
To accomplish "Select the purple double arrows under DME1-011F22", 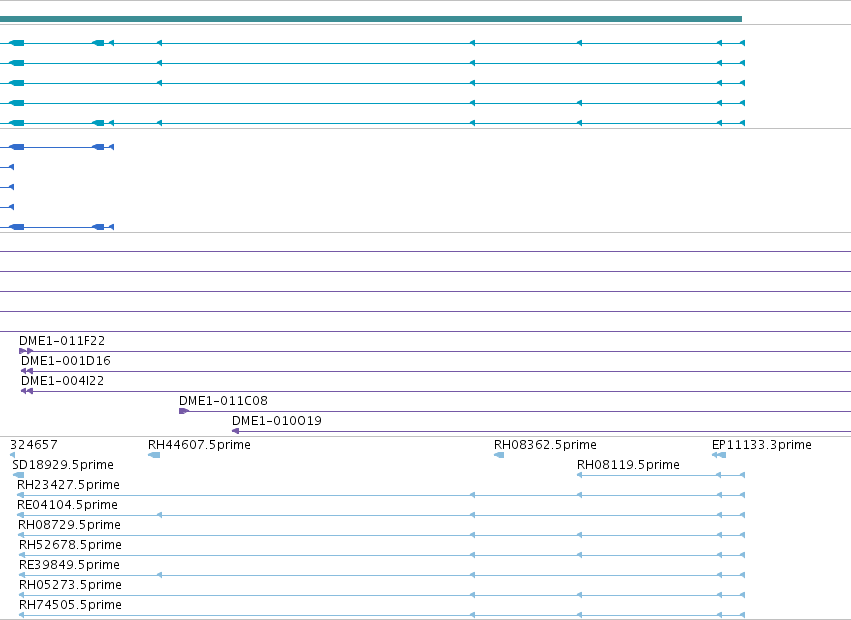I will click(26, 351).
